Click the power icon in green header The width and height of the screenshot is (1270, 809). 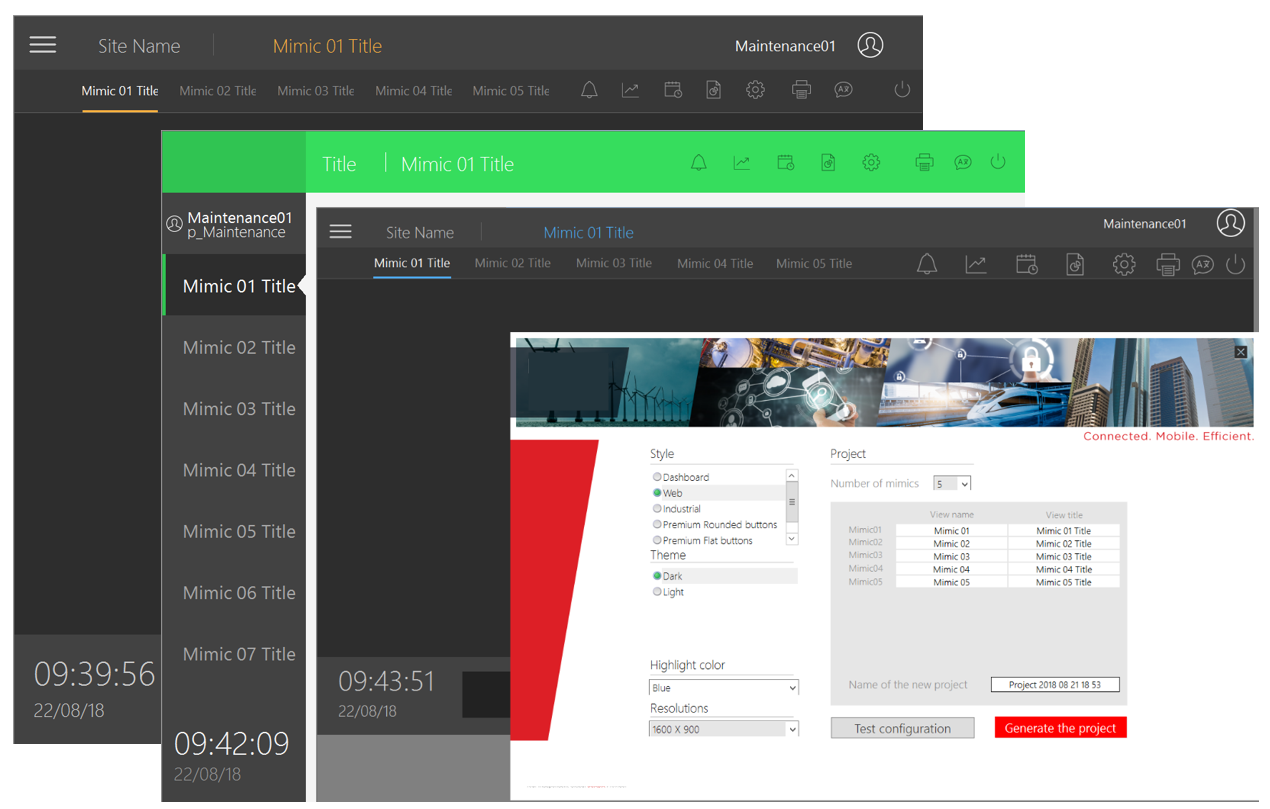(x=997, y=162)
